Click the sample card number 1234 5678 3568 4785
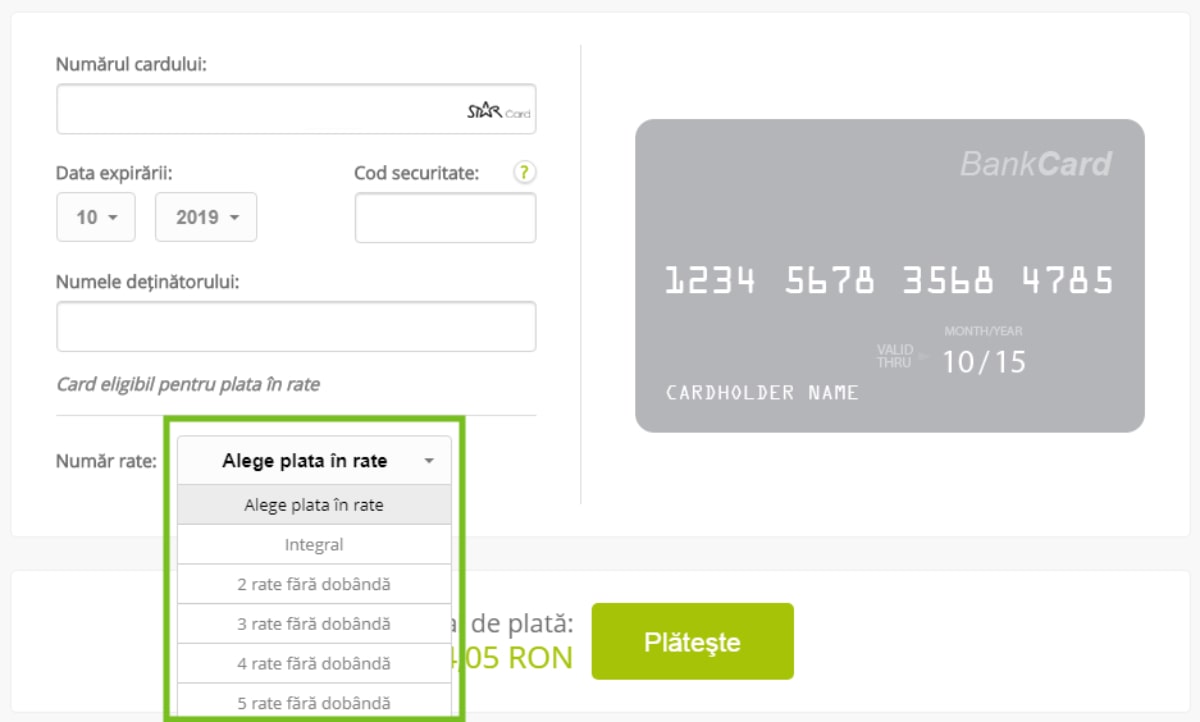 click(x=889, y=281)
